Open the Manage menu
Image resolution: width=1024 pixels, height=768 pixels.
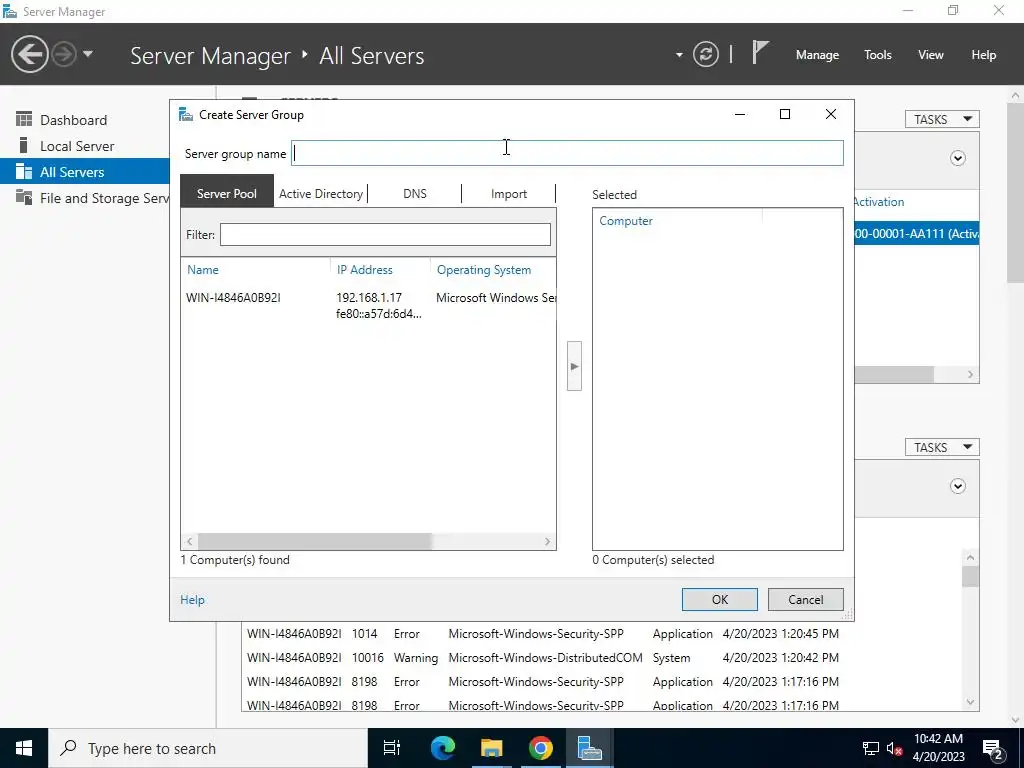817,55
